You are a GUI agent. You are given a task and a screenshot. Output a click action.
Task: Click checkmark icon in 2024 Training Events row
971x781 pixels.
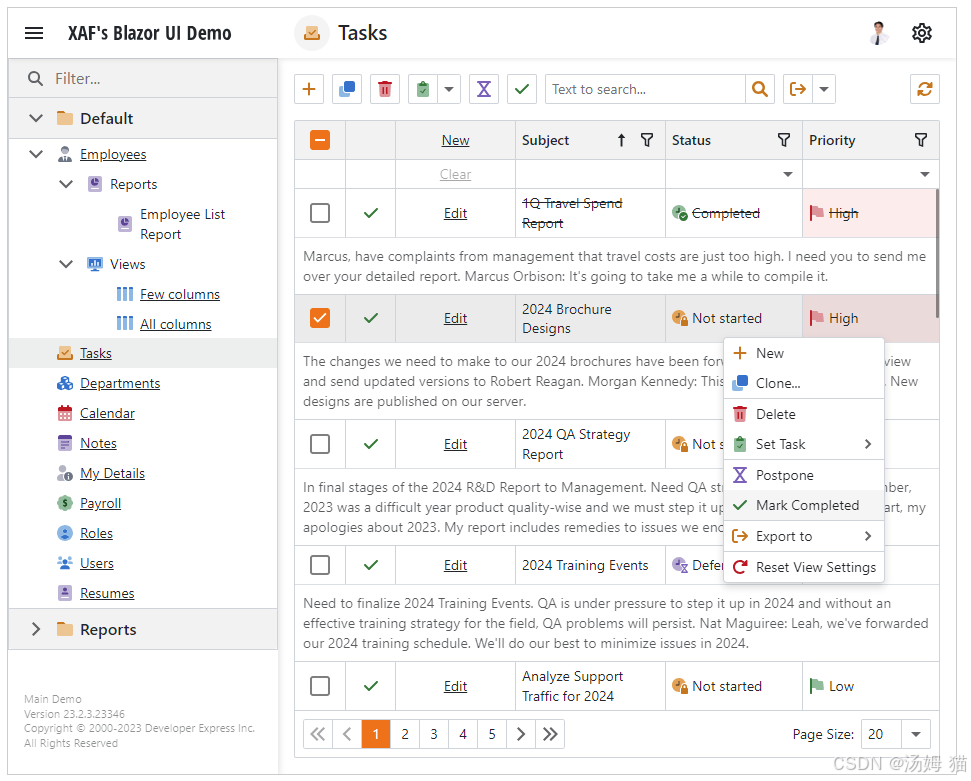pyautogui.click(x=371, y=565)
